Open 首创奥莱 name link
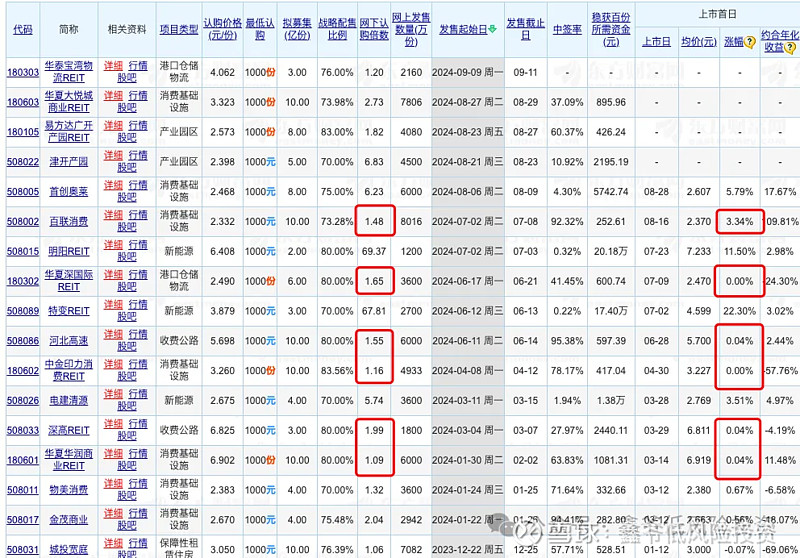800x558 pixels. [69, 192]
